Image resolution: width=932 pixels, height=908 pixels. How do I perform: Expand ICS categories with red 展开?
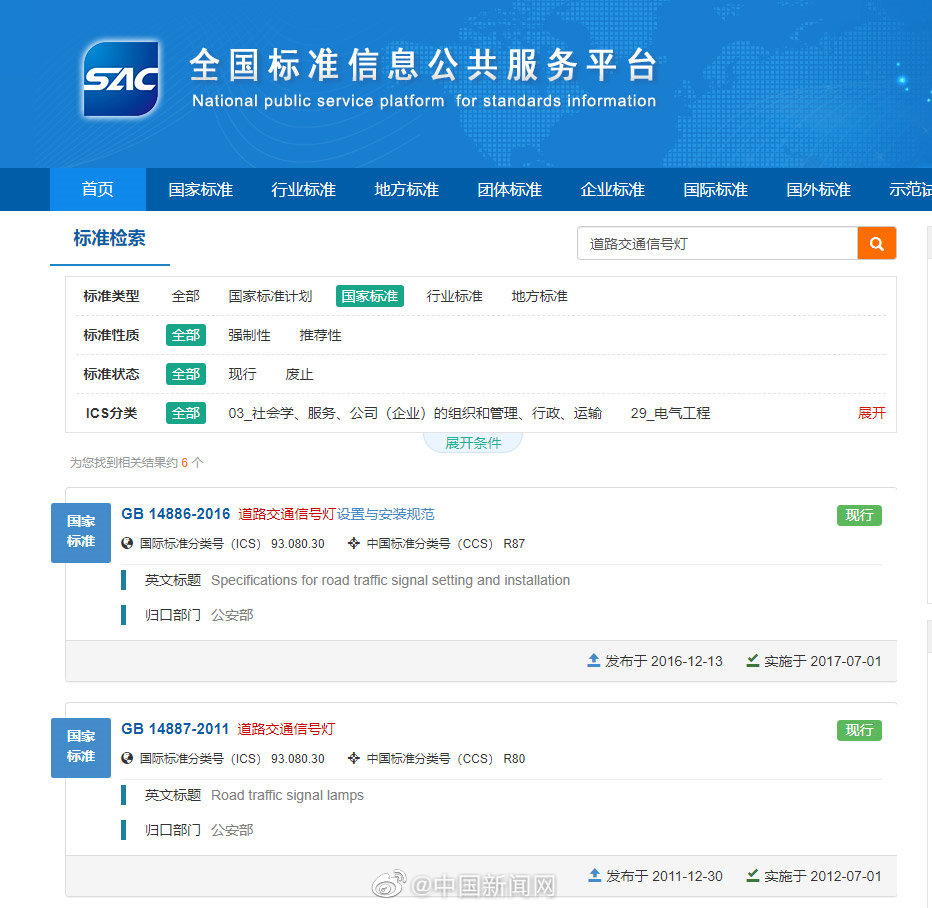[871, 413]
